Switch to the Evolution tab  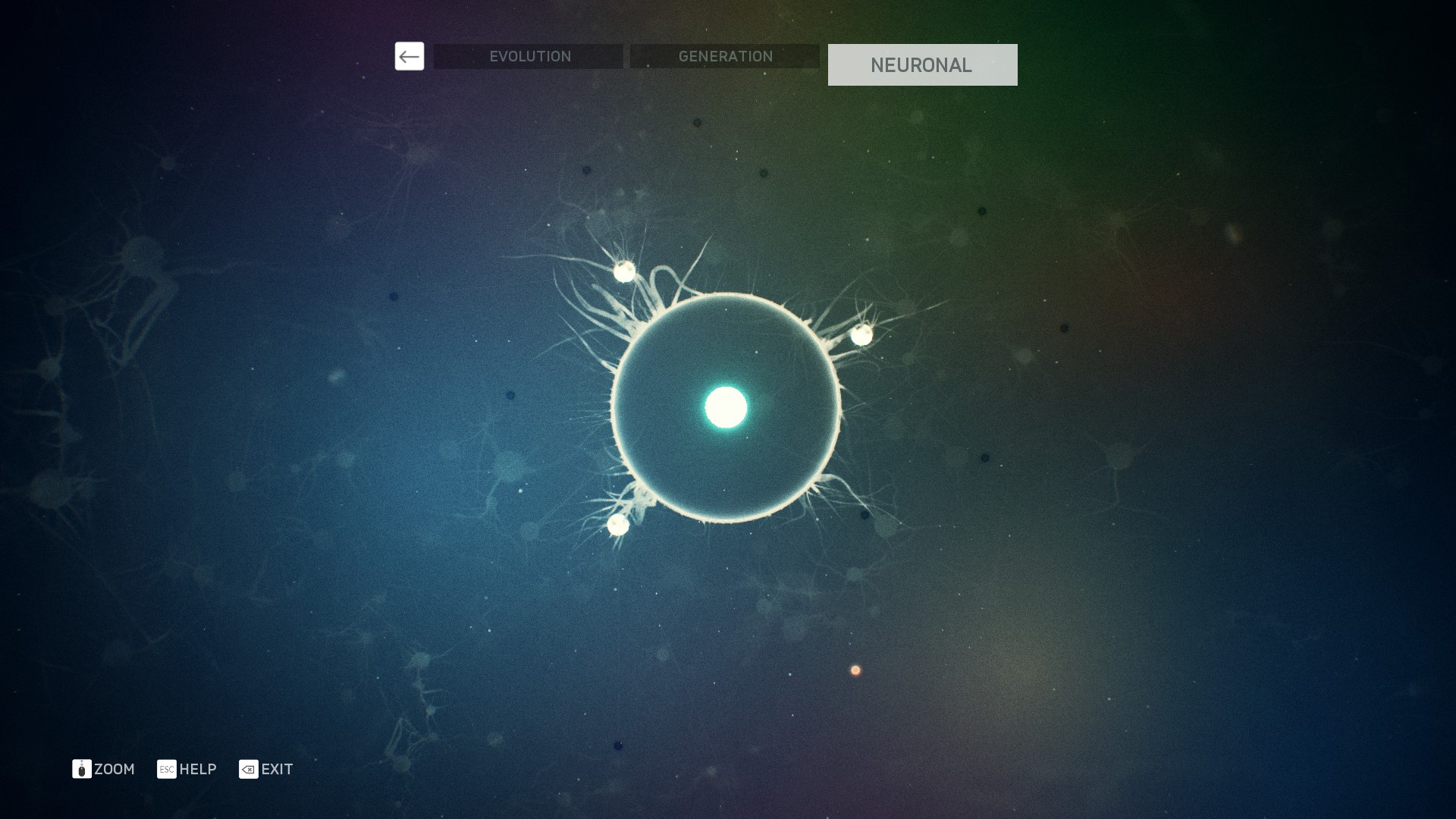(x=529, y=56)
